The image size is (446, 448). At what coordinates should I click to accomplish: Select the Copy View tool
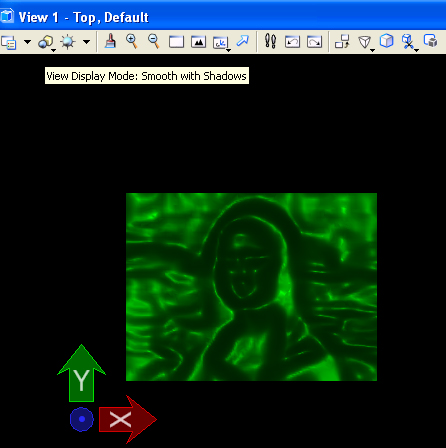pos(342,42)
